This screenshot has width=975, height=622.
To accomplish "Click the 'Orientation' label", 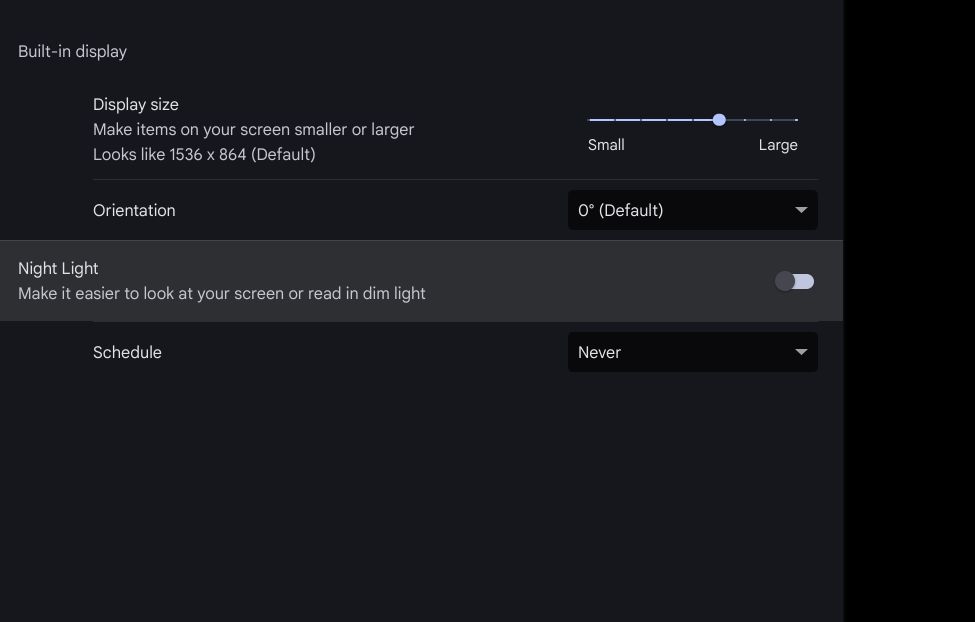I will (x=134, y=210).
